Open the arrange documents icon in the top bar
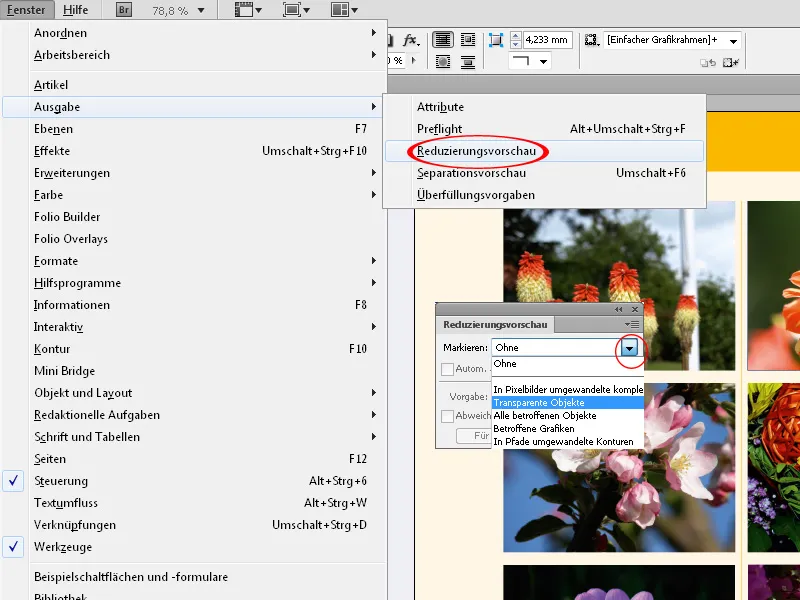The width and height of the screenshot is (800, 600). point(344,10)
